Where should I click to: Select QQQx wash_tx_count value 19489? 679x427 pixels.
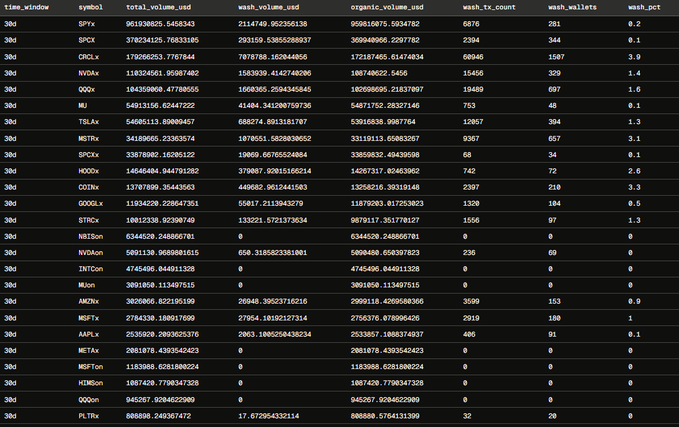473,89
